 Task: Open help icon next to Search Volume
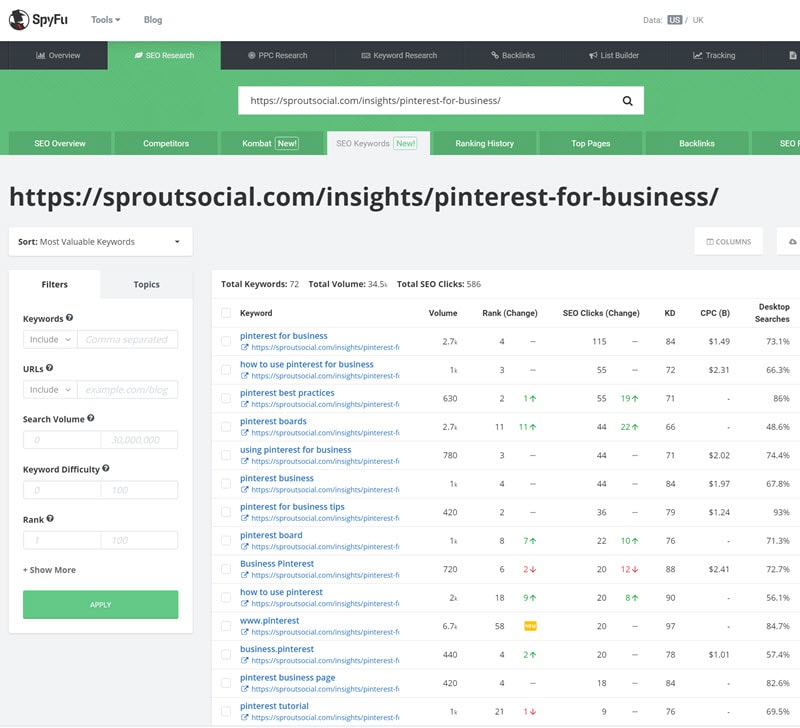coord(91,418)
